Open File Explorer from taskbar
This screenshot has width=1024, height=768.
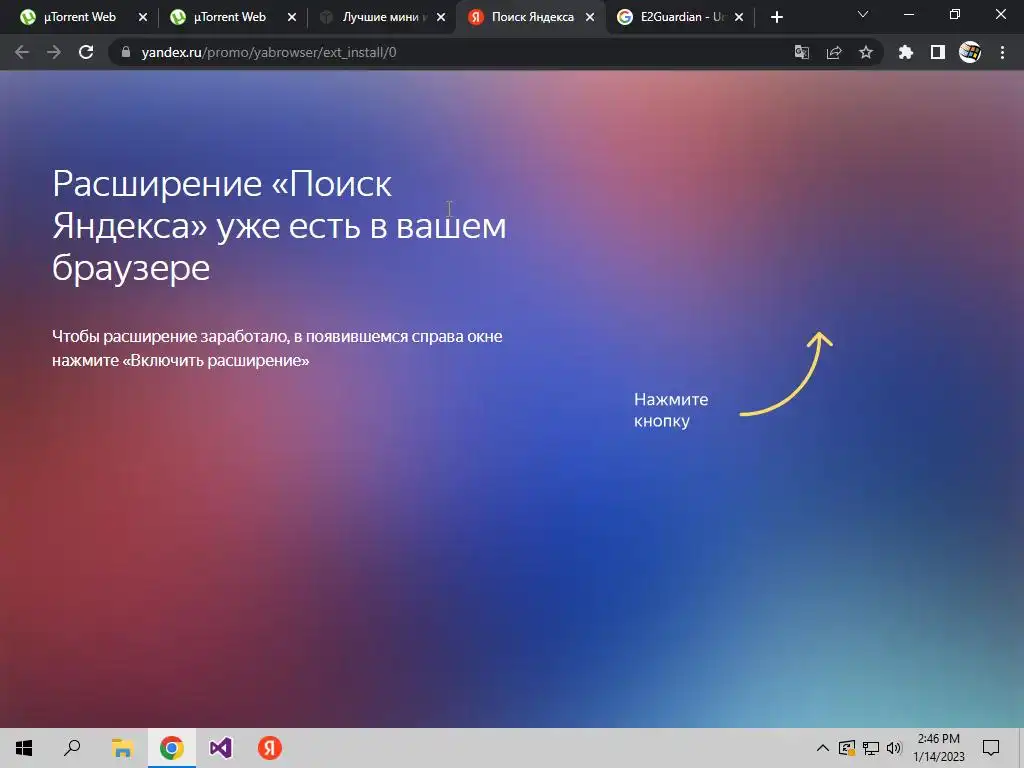(x=122, y=748)
